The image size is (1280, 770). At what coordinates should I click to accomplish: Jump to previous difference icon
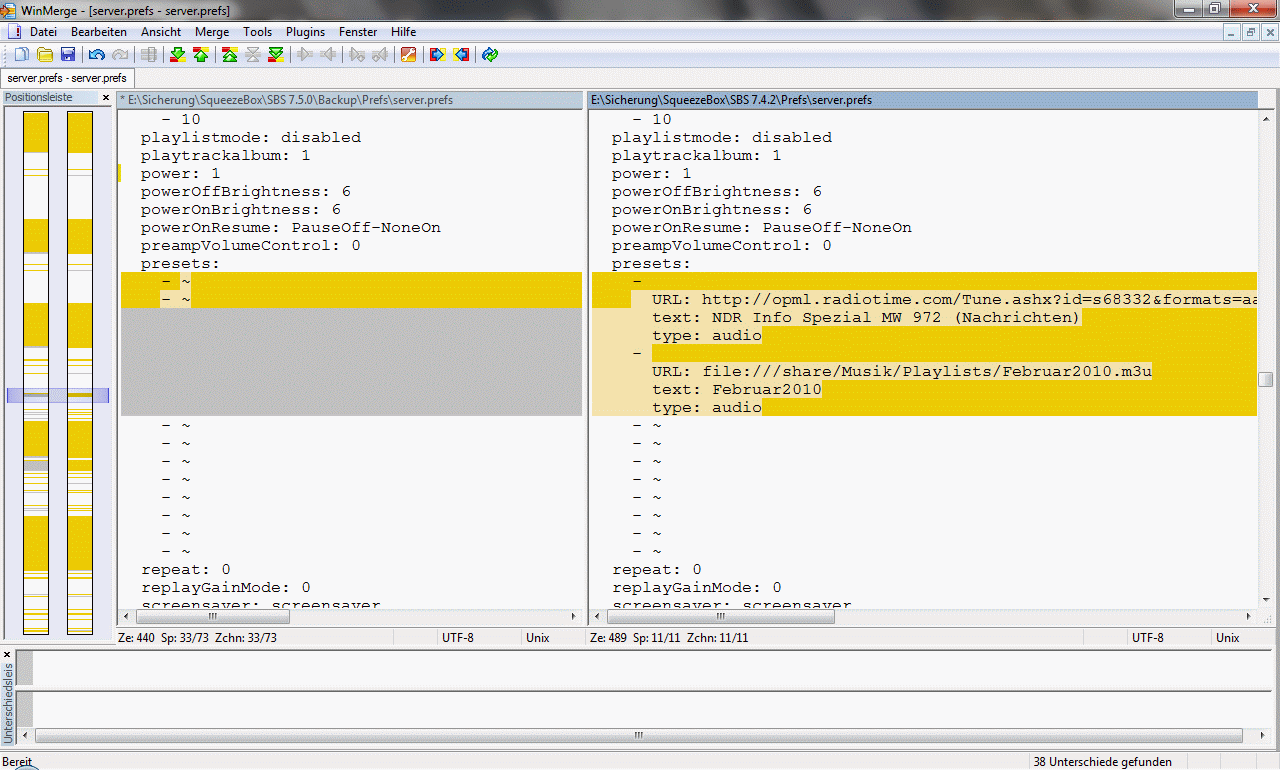click(x=200, y=55)
